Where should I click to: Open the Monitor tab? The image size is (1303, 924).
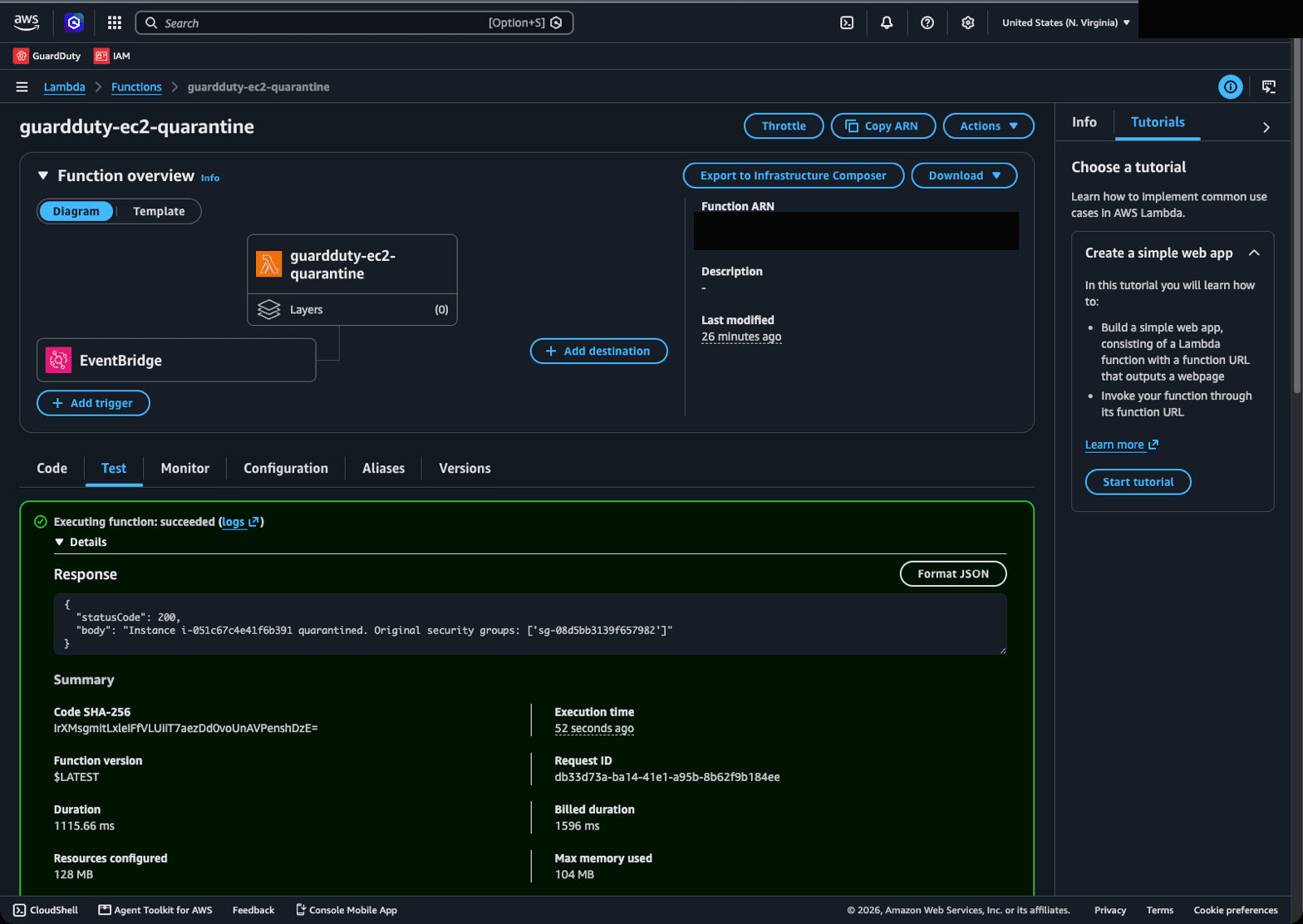[x=184, y=468]
